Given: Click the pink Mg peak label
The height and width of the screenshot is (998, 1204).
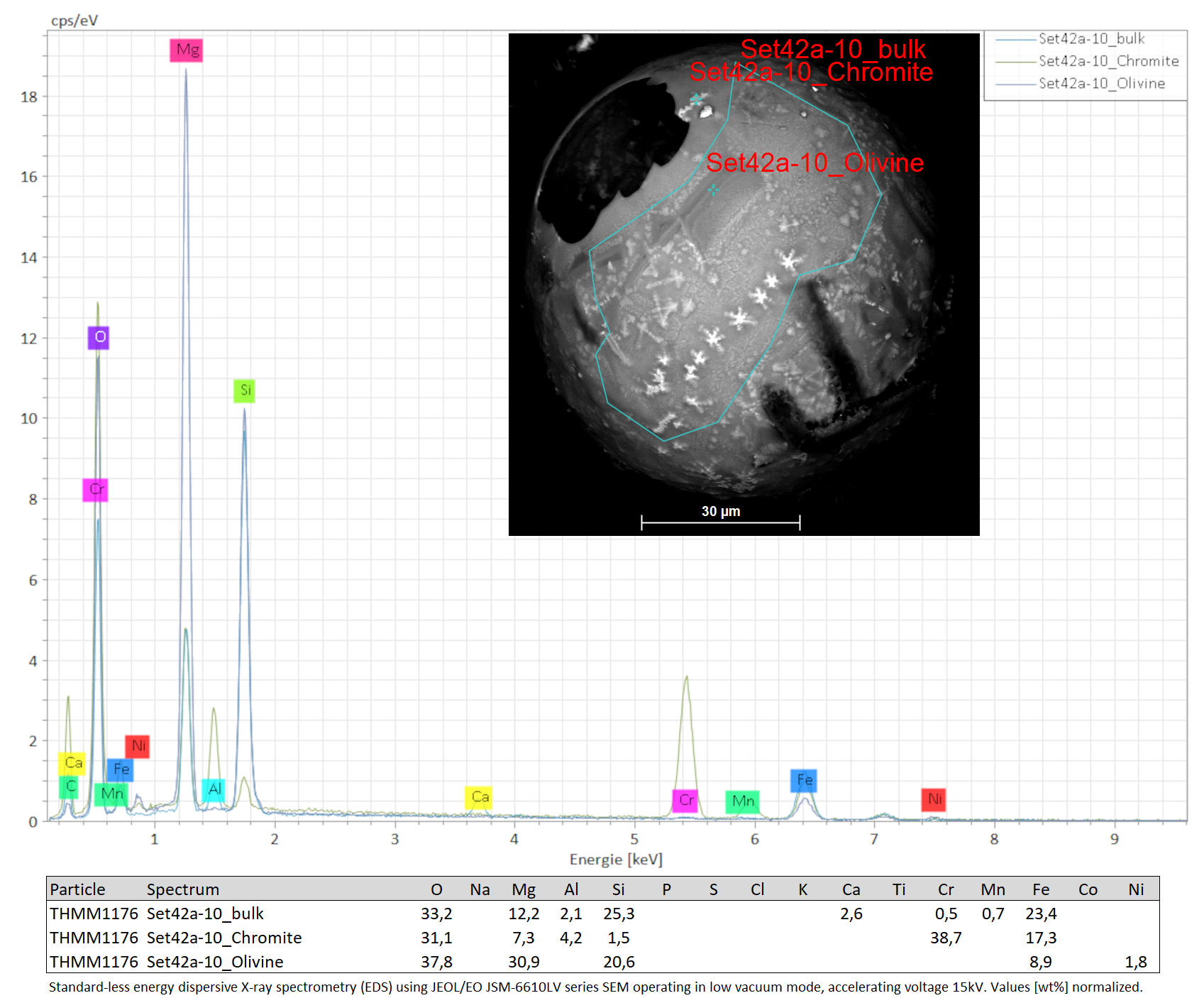Looking at the screenshot, I should point(186,50).
